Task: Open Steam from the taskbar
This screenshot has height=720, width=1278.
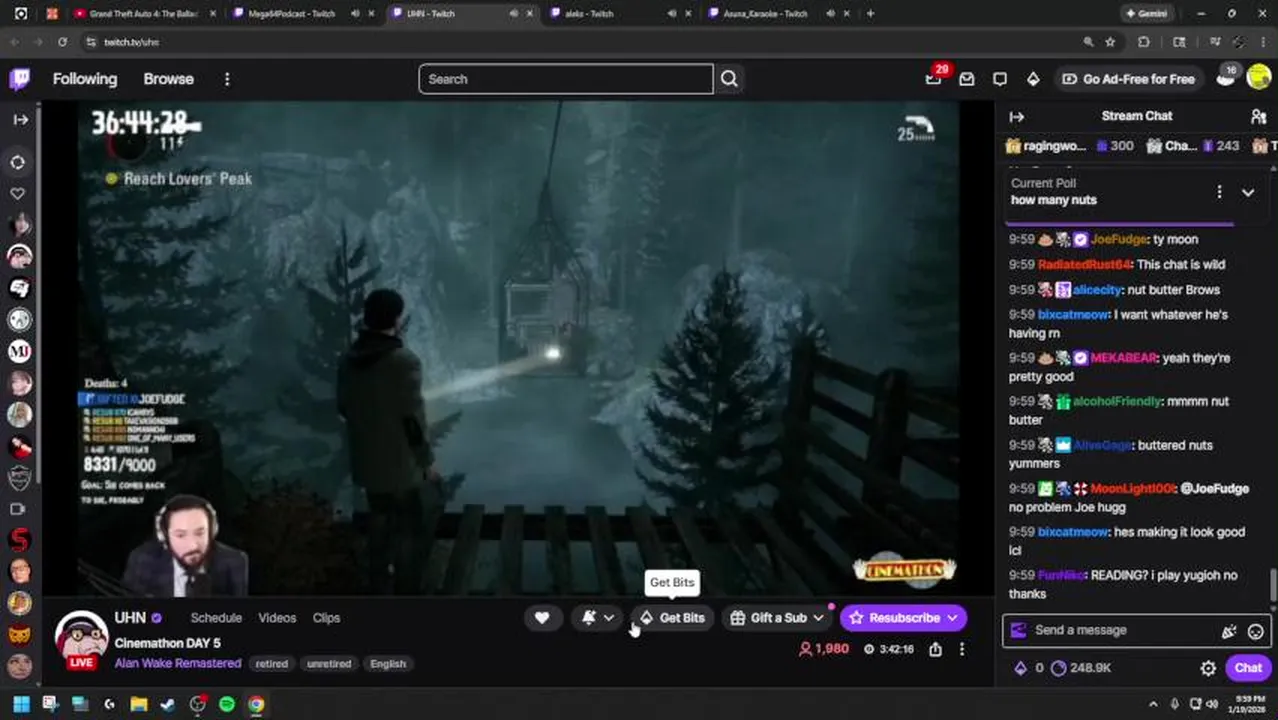Action: 168,704
